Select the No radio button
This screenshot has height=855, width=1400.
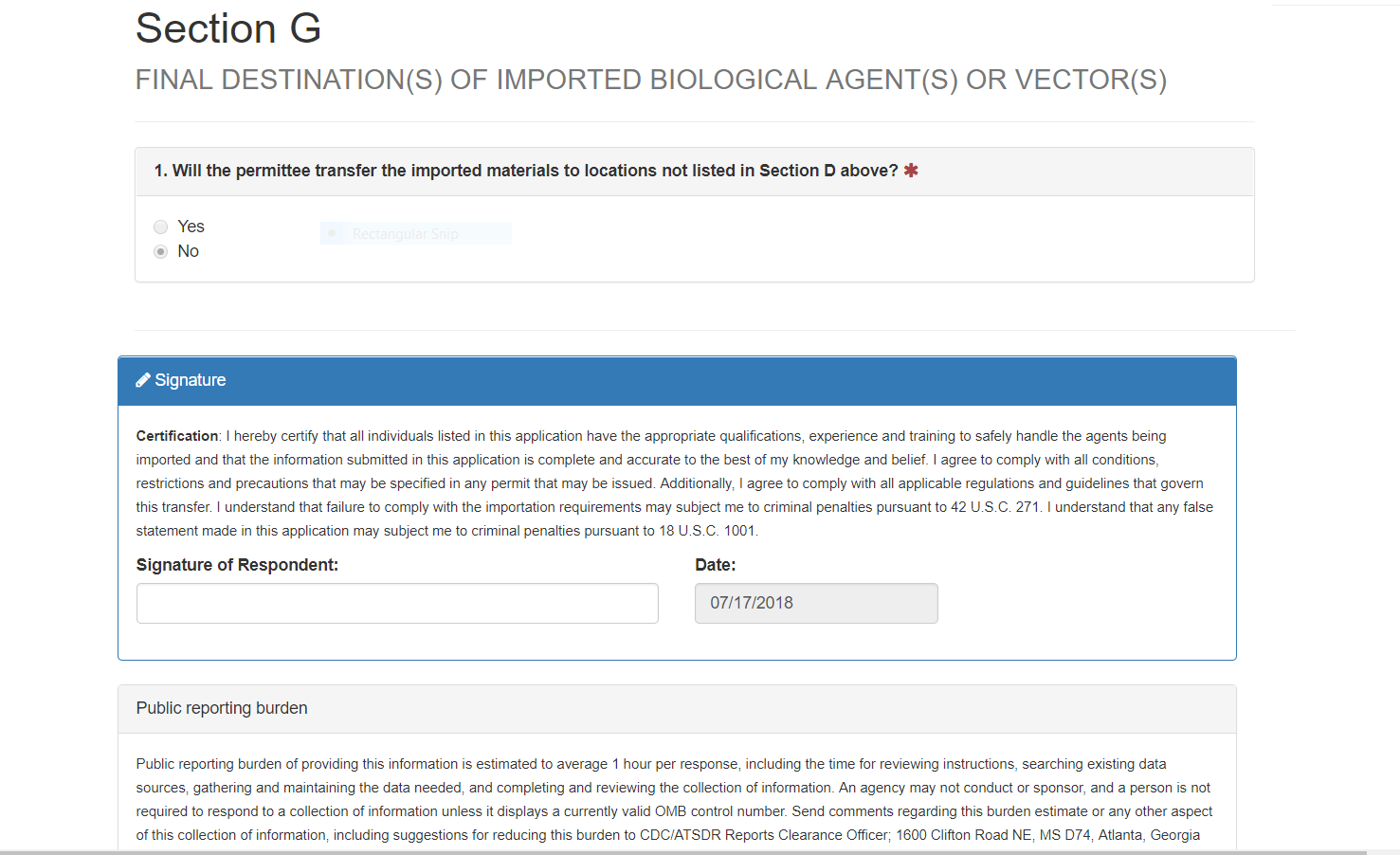tap(161, 251)
